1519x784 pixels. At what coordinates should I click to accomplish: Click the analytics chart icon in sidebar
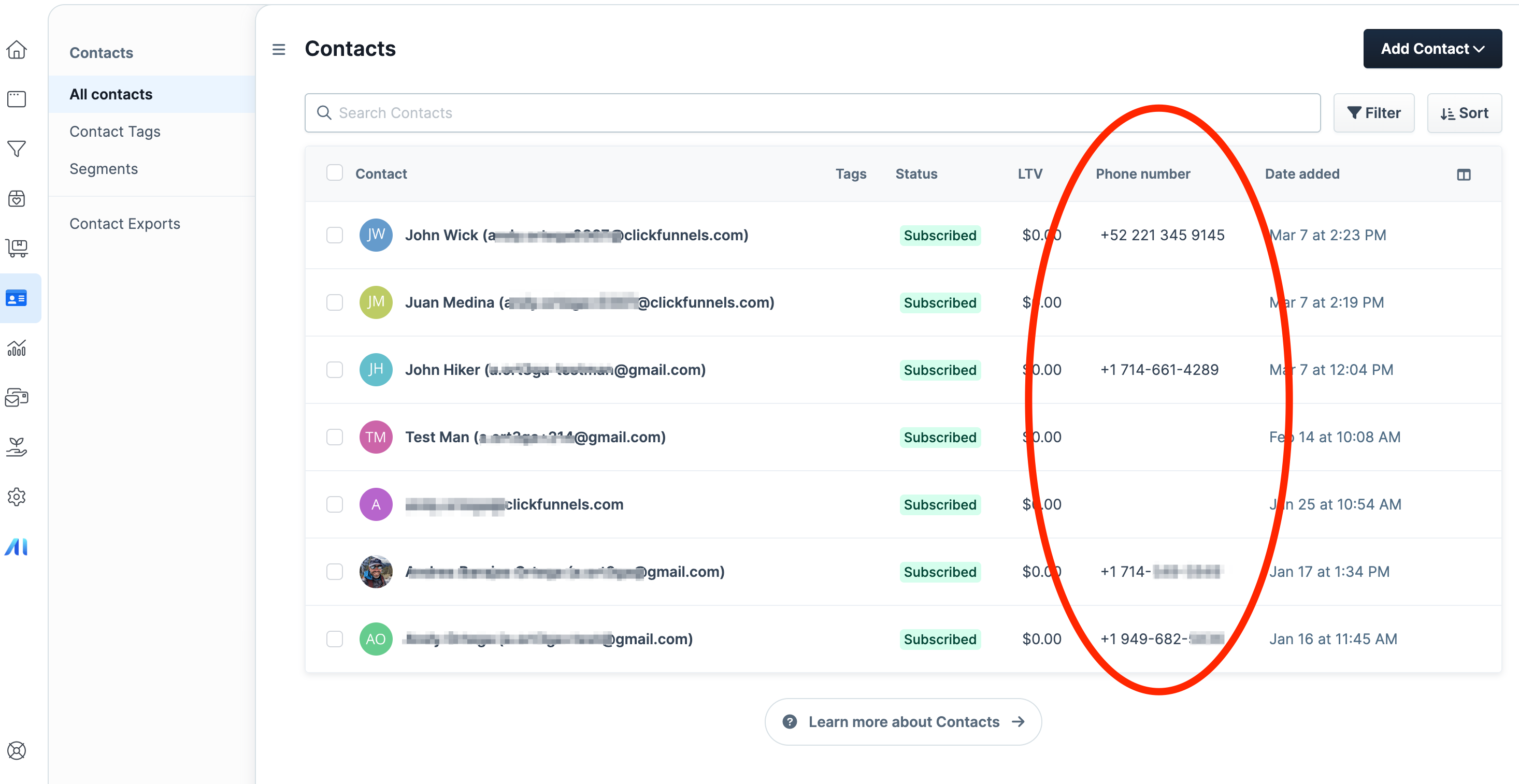(x=17, y=348)
